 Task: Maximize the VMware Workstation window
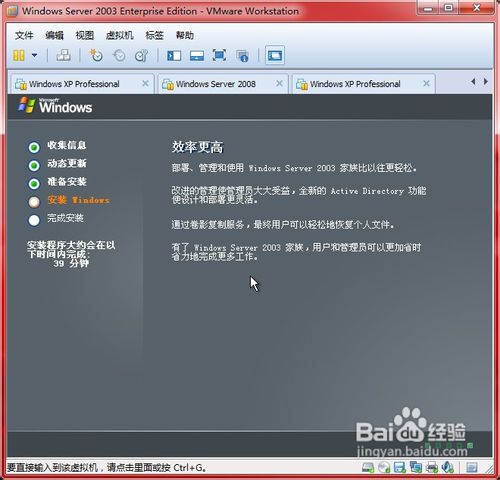tap(449, 8)
